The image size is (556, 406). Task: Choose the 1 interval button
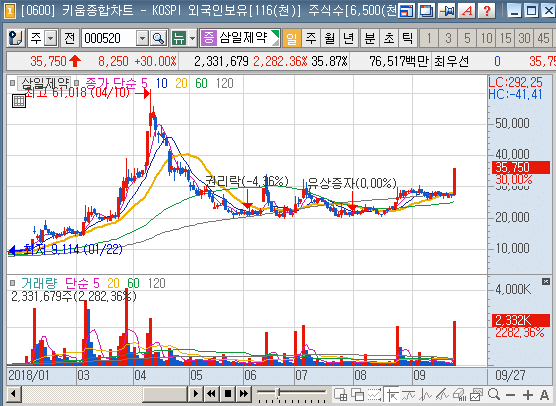(429, 38)
